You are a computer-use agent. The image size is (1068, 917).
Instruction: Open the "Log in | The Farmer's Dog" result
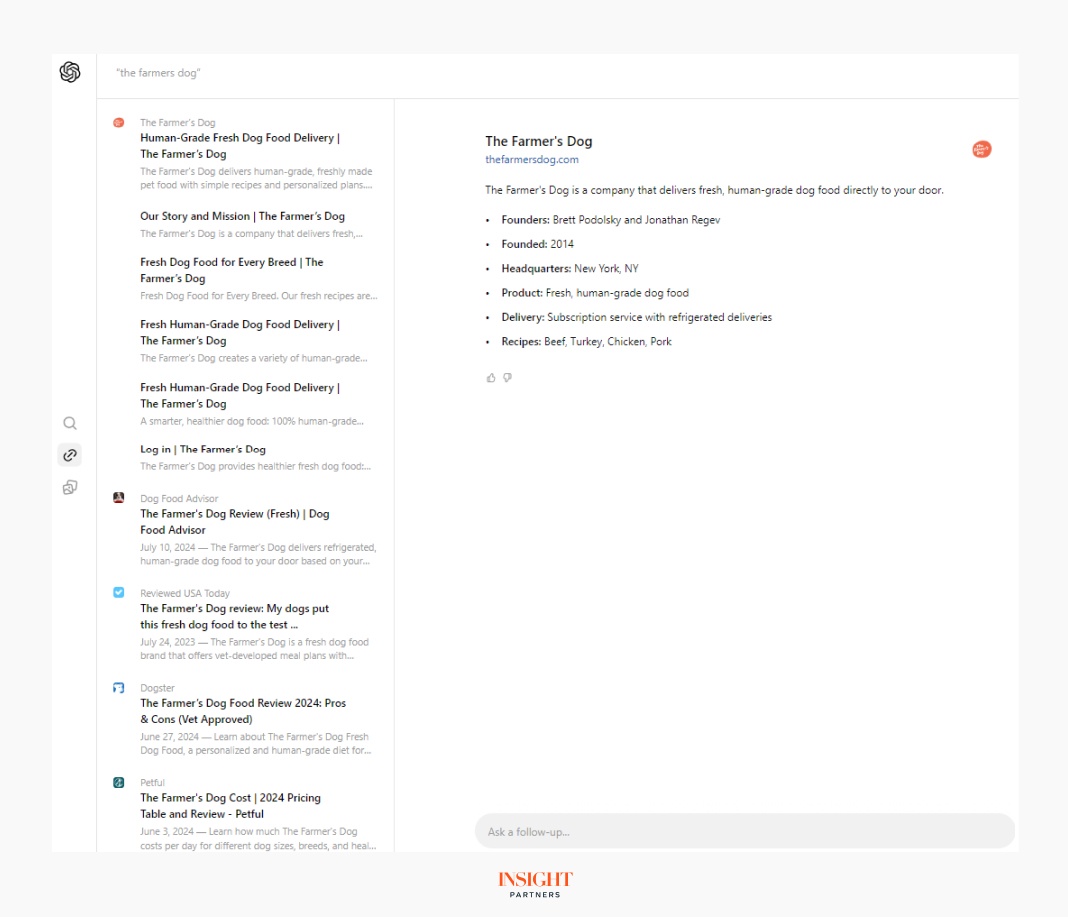tap(203, 449)
